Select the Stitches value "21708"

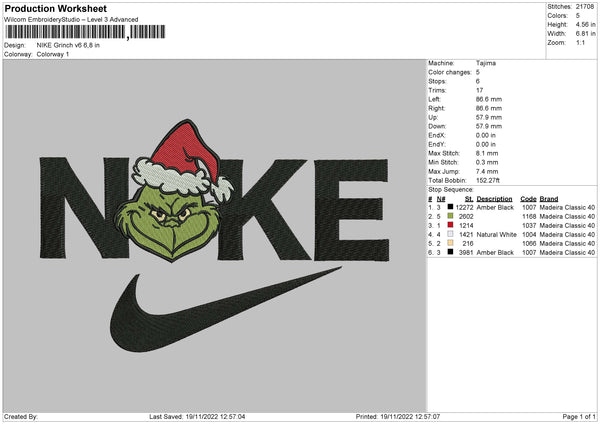point(585,7)
